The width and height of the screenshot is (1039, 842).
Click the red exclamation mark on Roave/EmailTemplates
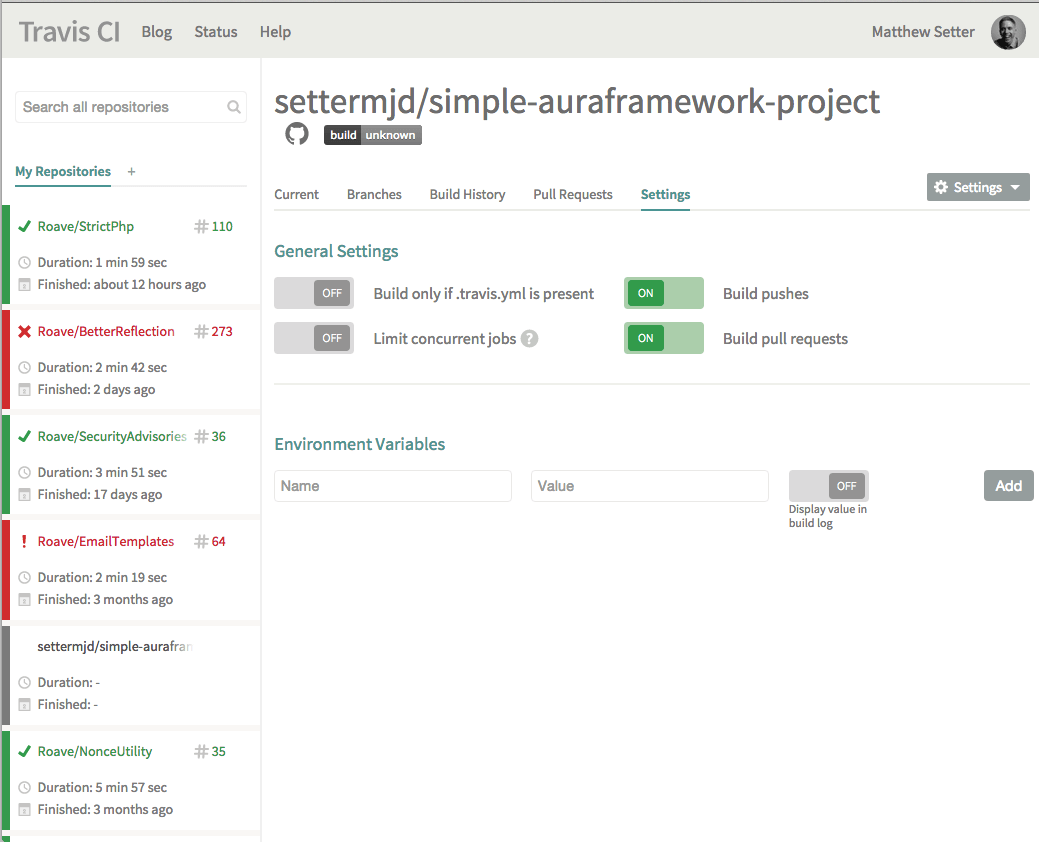(x=25, y=541)
